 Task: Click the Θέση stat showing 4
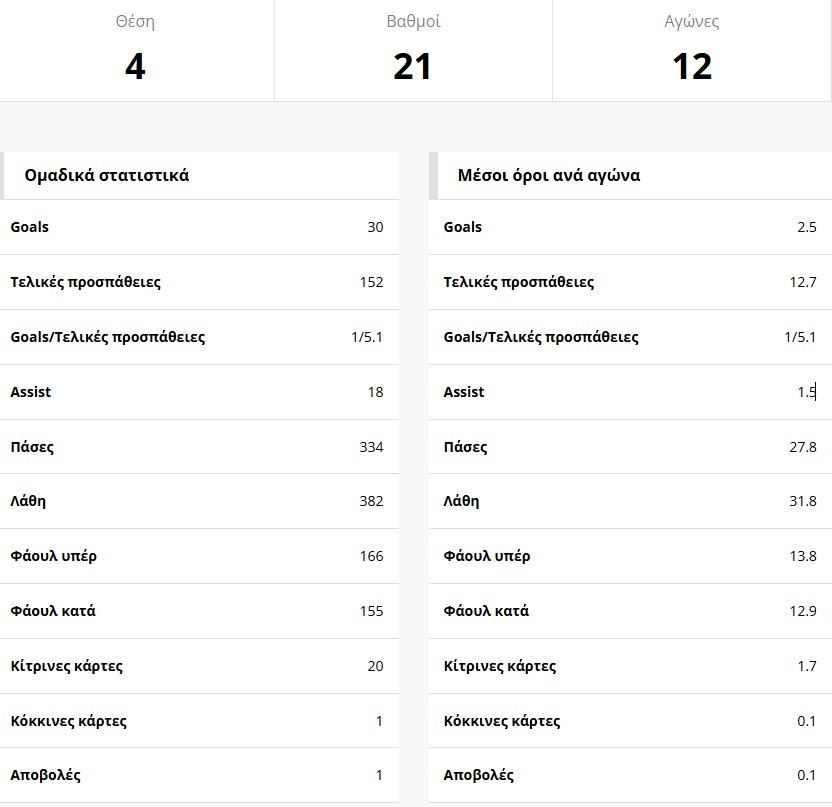coord(135,66)
